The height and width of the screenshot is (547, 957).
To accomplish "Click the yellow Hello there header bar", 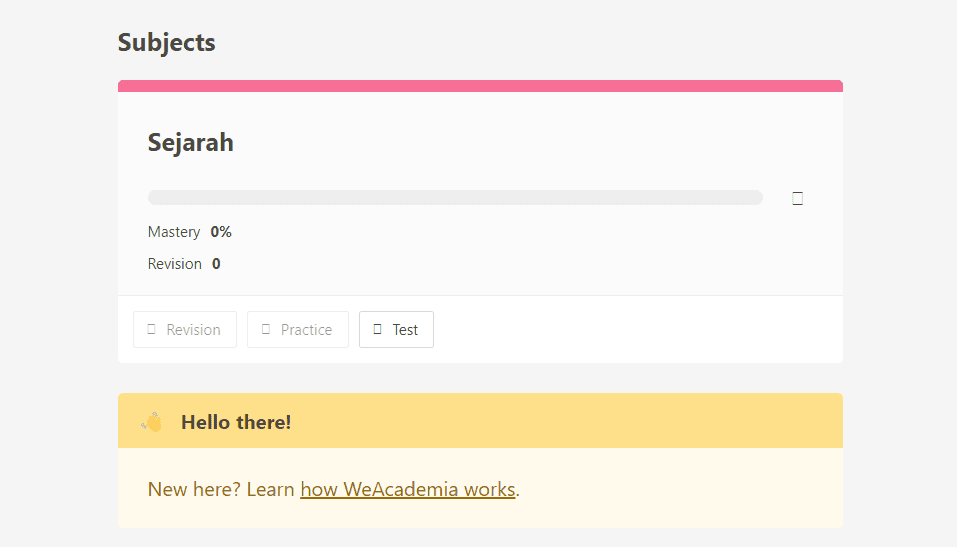I will (480, 421).
